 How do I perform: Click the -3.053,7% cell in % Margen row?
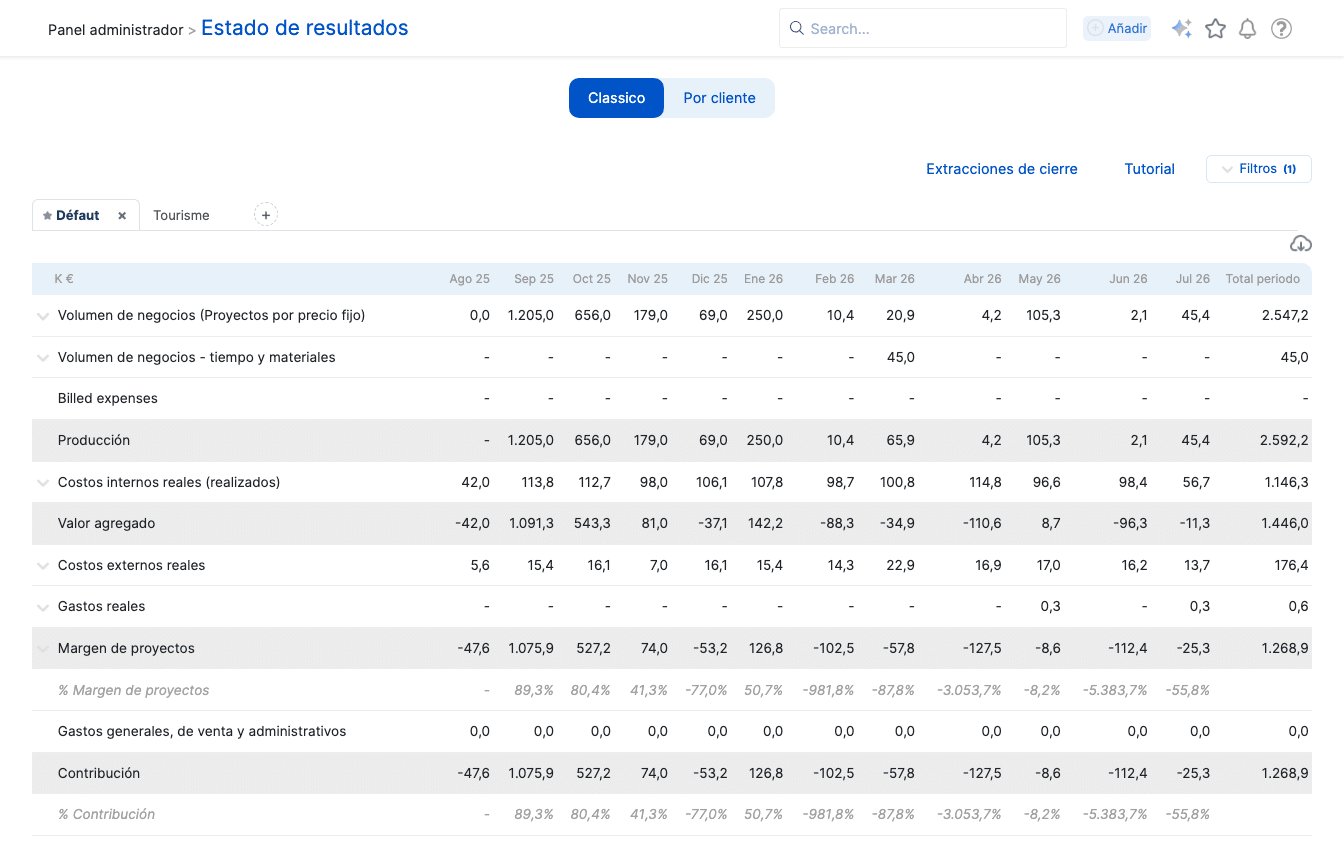point(969,690)
